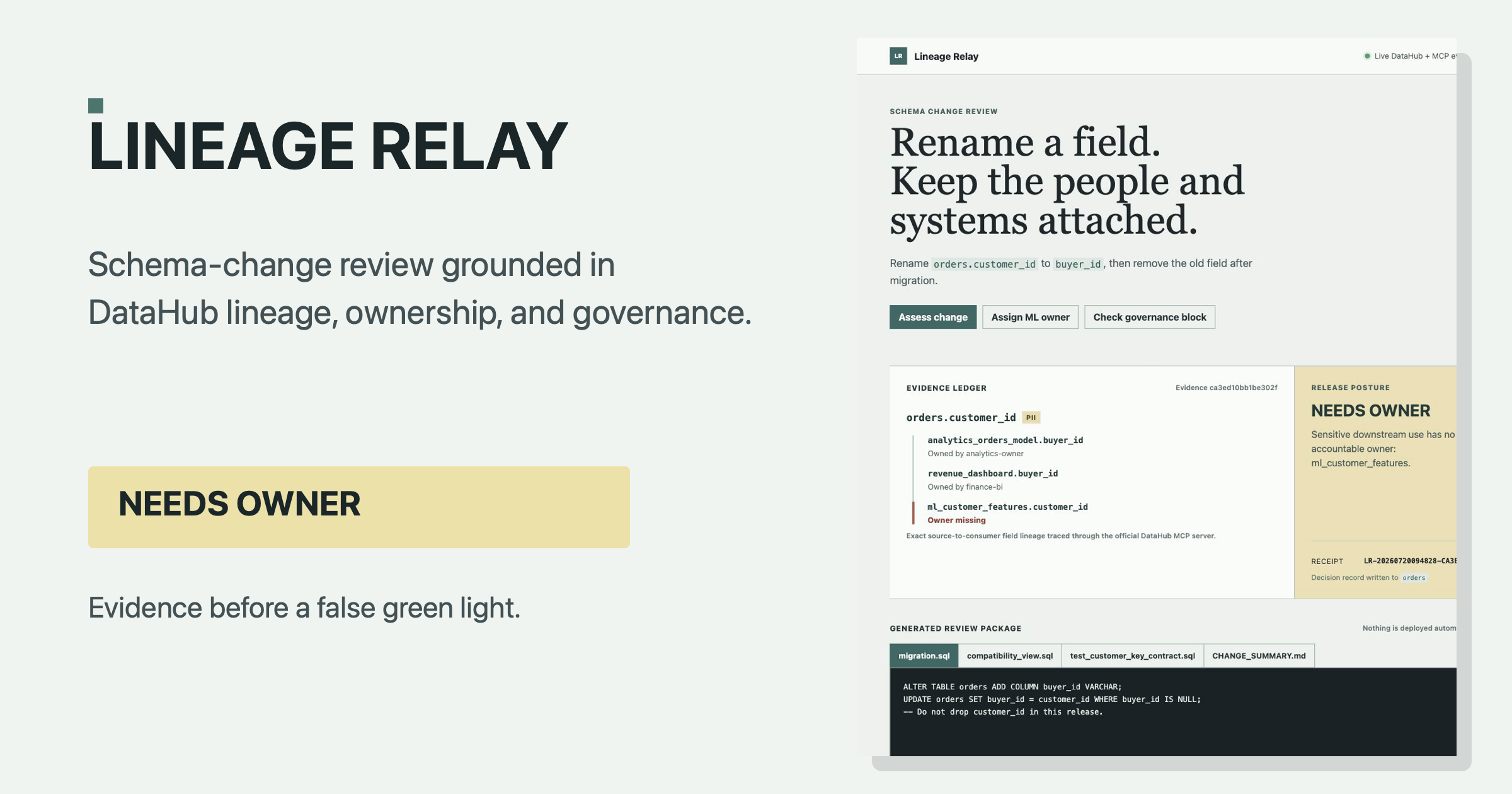Select the ml_customer_features.customer_id lineage row
Image resolution: width=1512 pixels, height=794 pixels.
pos(1008,507)
